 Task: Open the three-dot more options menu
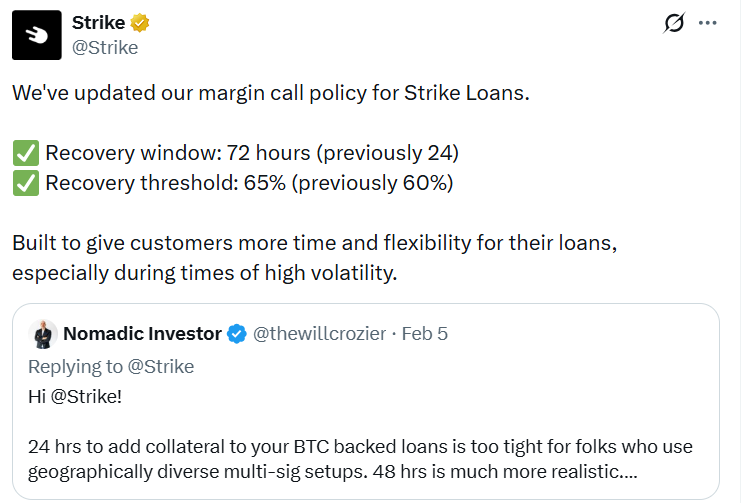pyautogui.click(x=708, y=23)
